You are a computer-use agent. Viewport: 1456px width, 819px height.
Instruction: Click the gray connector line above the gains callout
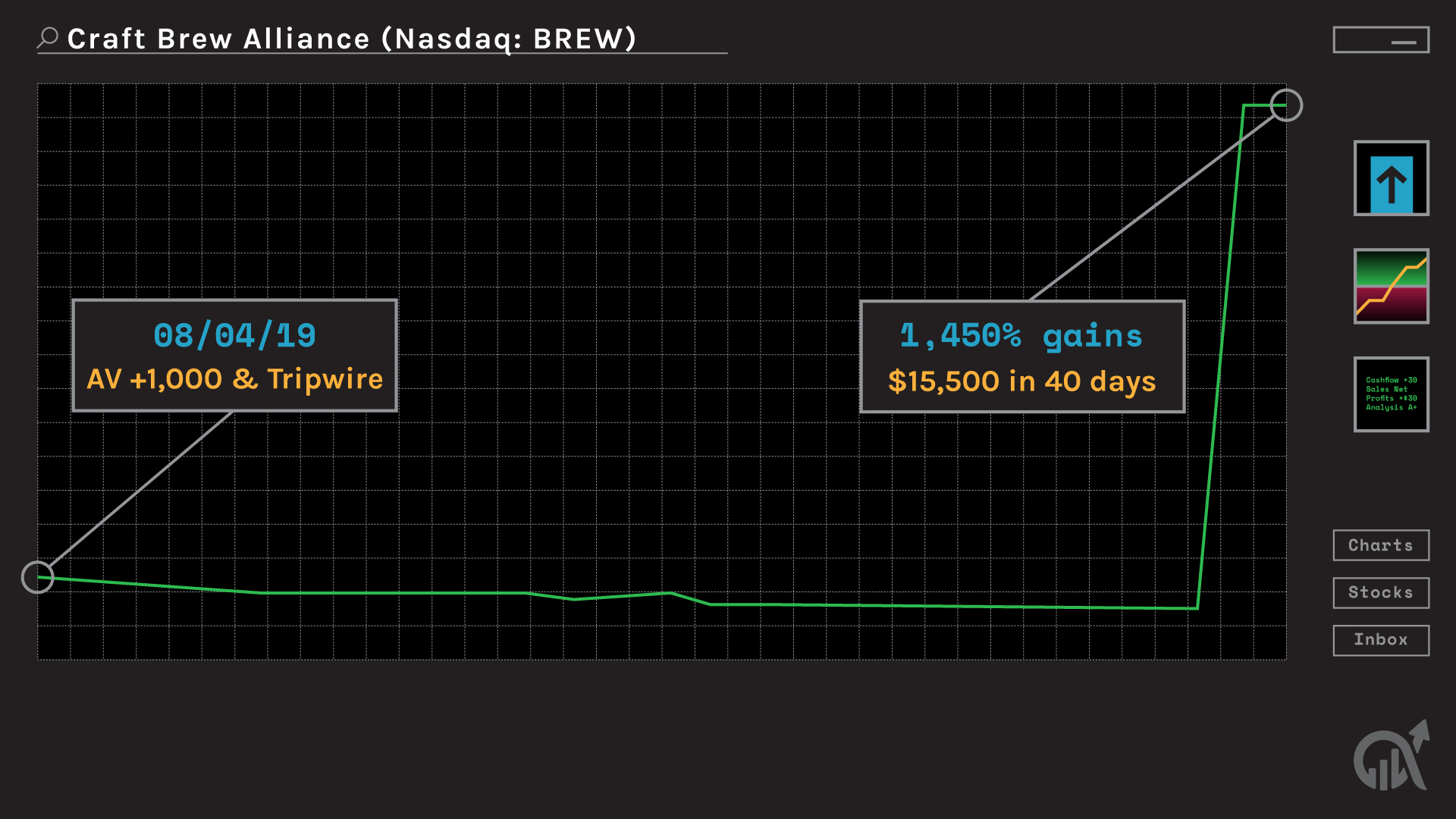pos(1153,209)
